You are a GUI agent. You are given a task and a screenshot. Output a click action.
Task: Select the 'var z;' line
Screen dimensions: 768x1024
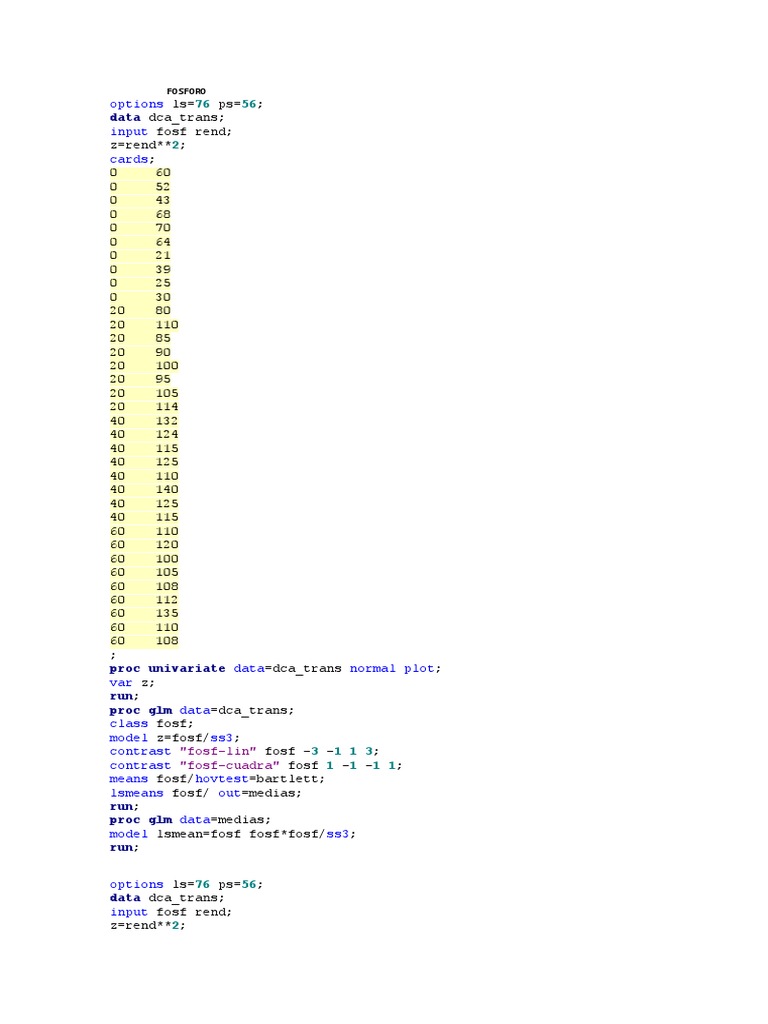(132, 683)
